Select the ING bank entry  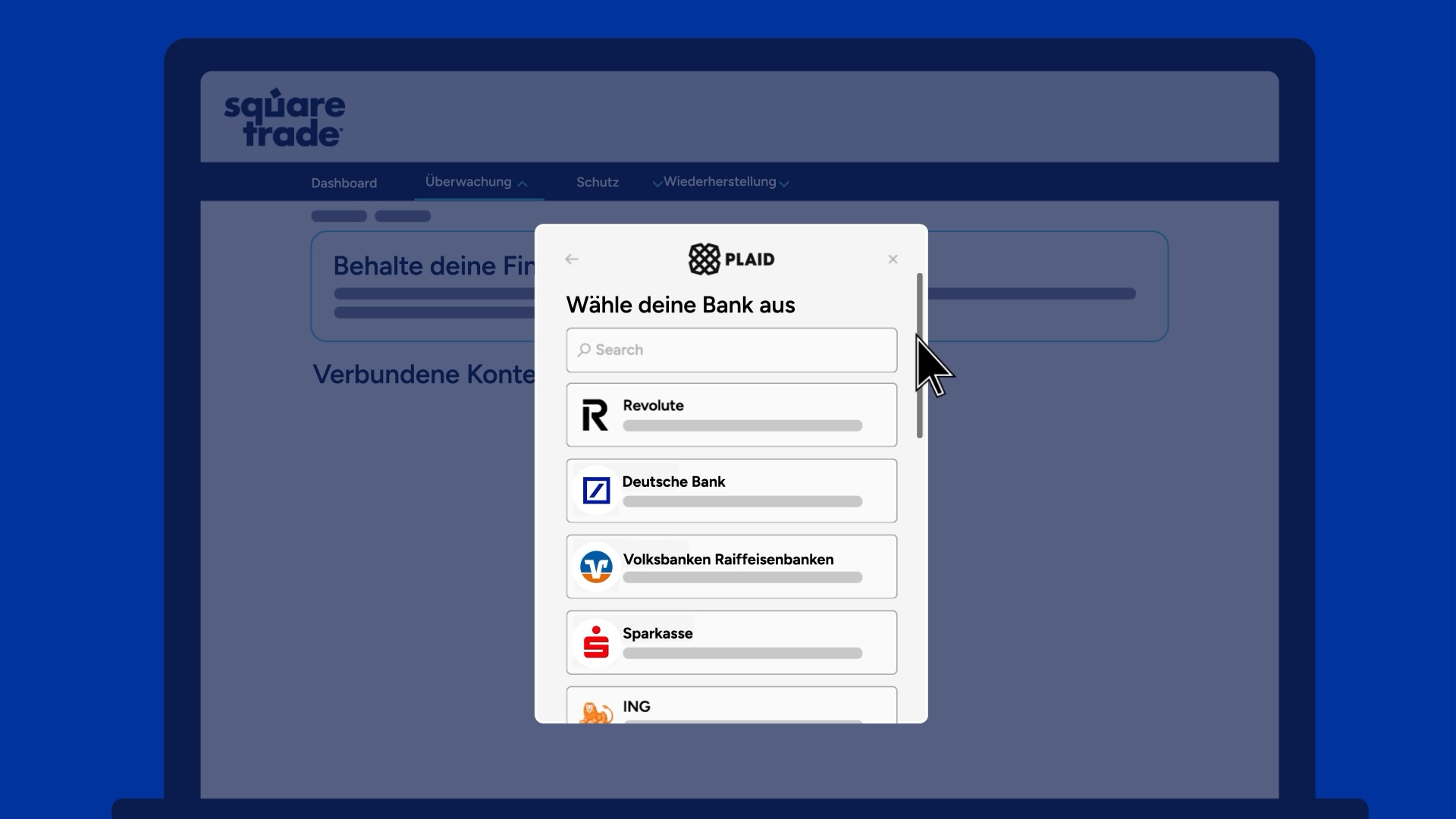[x=731, y=705]
